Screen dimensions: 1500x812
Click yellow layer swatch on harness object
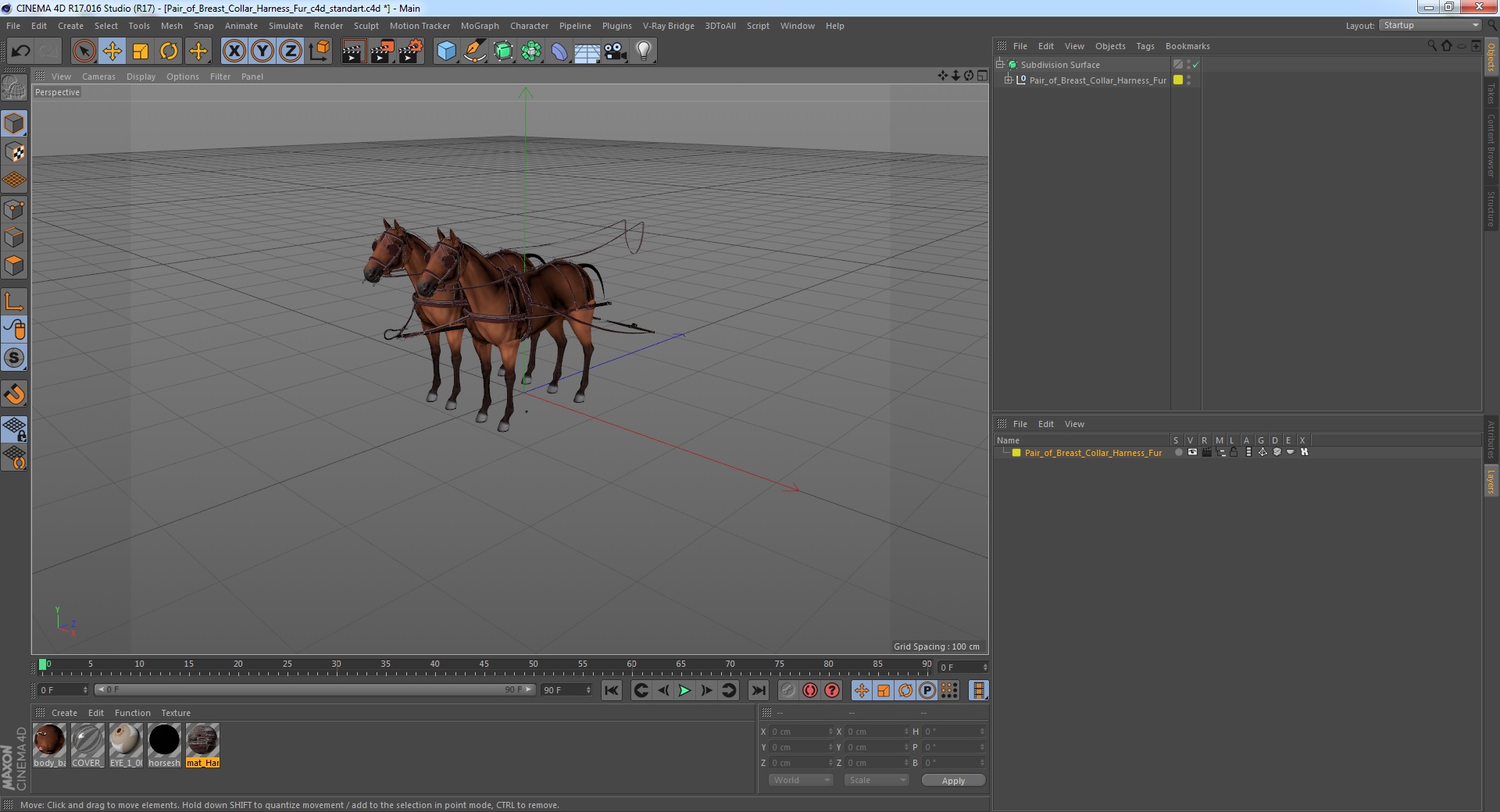click(x=1178, y=80)
